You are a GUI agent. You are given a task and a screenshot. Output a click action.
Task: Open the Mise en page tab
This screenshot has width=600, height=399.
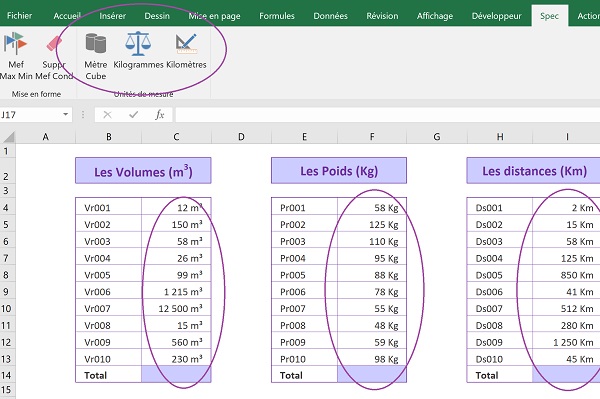coord(214,16)
